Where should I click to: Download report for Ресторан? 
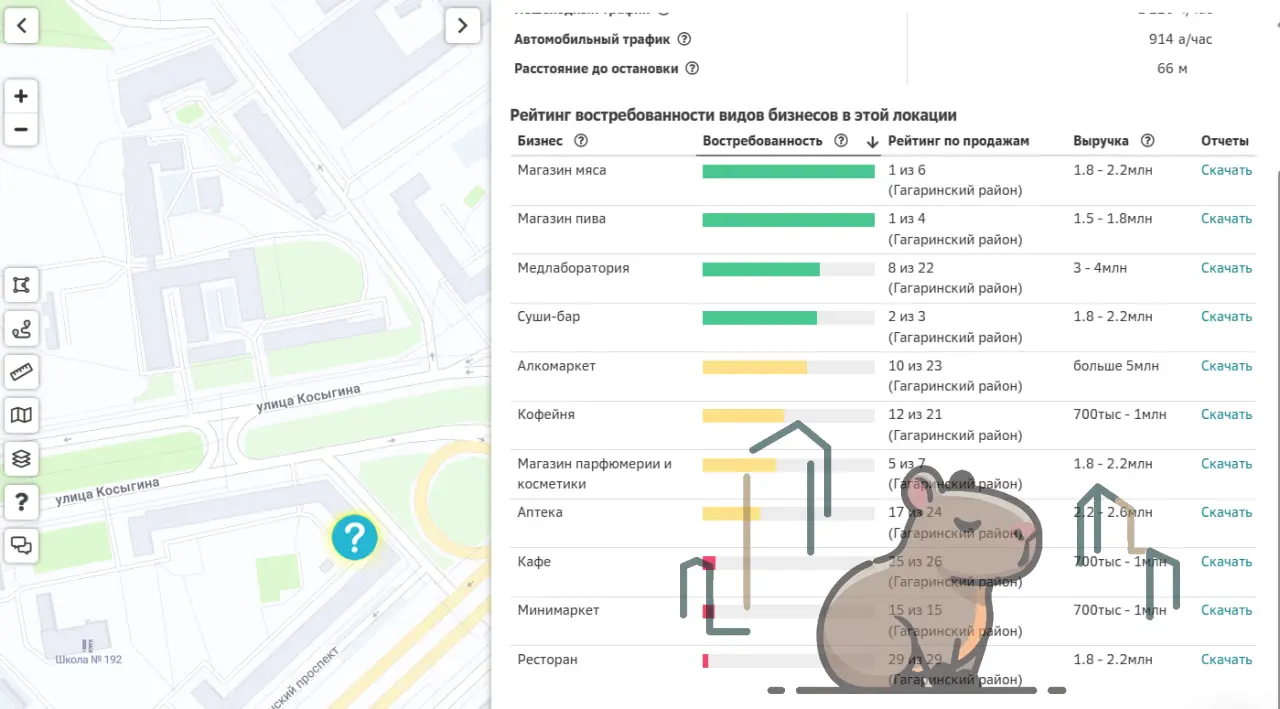click(x=1226, y=660)
